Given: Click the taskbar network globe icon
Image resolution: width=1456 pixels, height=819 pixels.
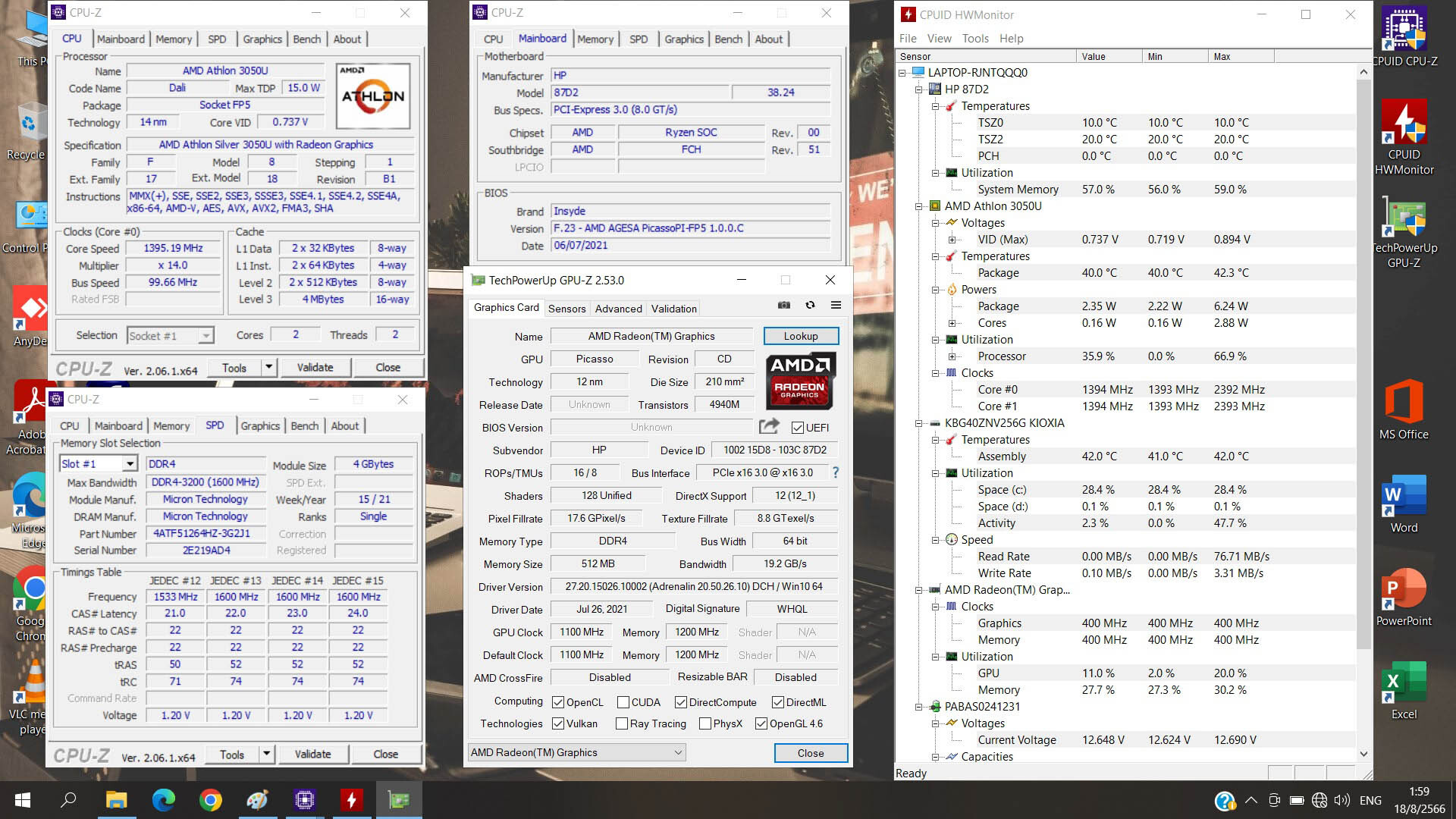Looking at the screenshot, I should click(x=1319, y=800).
